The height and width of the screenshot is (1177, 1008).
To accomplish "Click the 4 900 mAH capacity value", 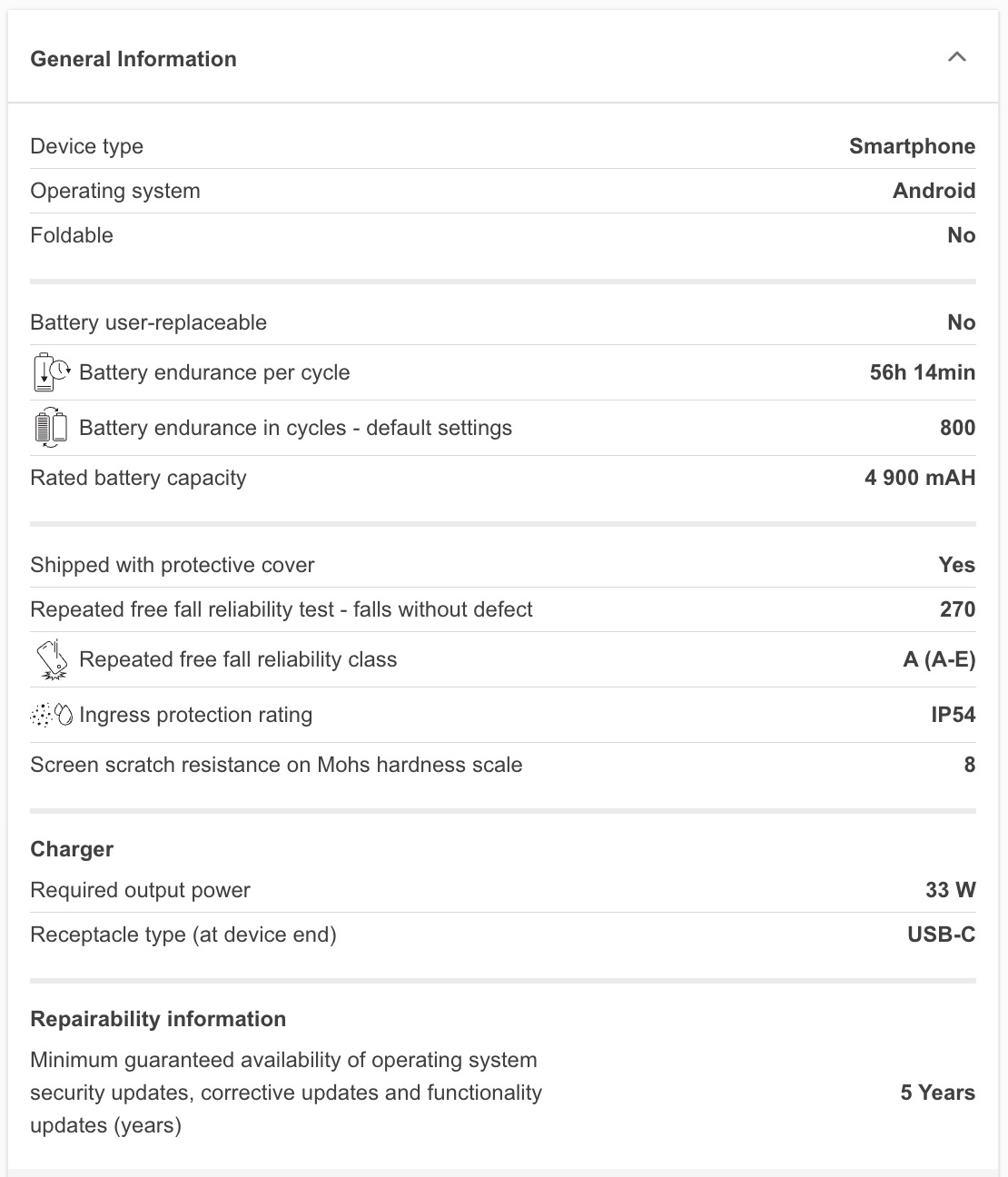I will [x=919, y=478].
